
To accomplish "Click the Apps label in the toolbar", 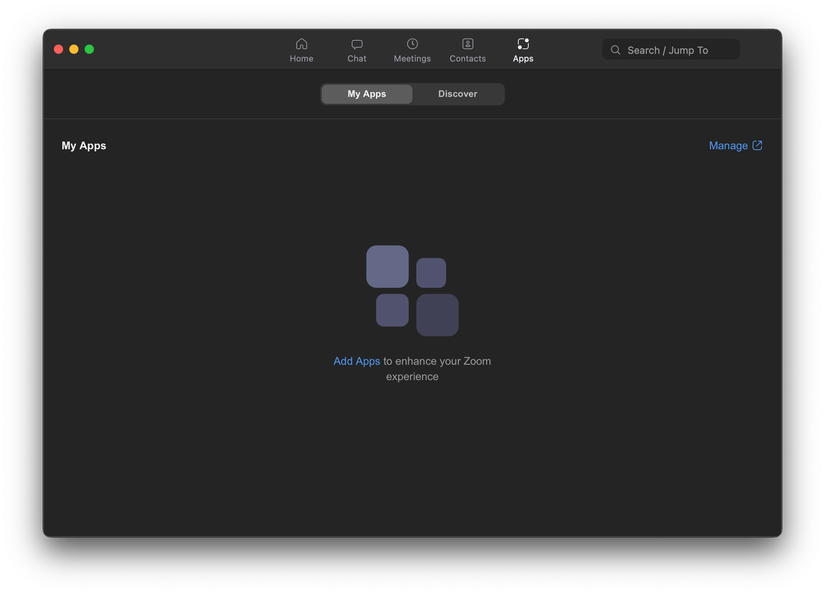I will tap(522, 58).
